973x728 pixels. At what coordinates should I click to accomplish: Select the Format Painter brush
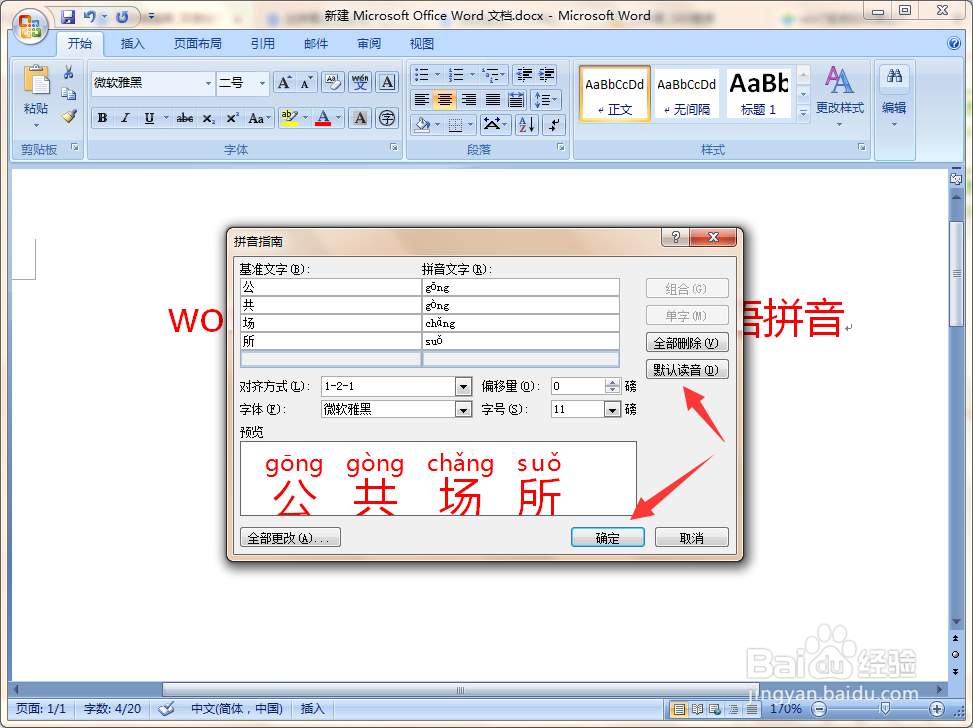point(69,116)
